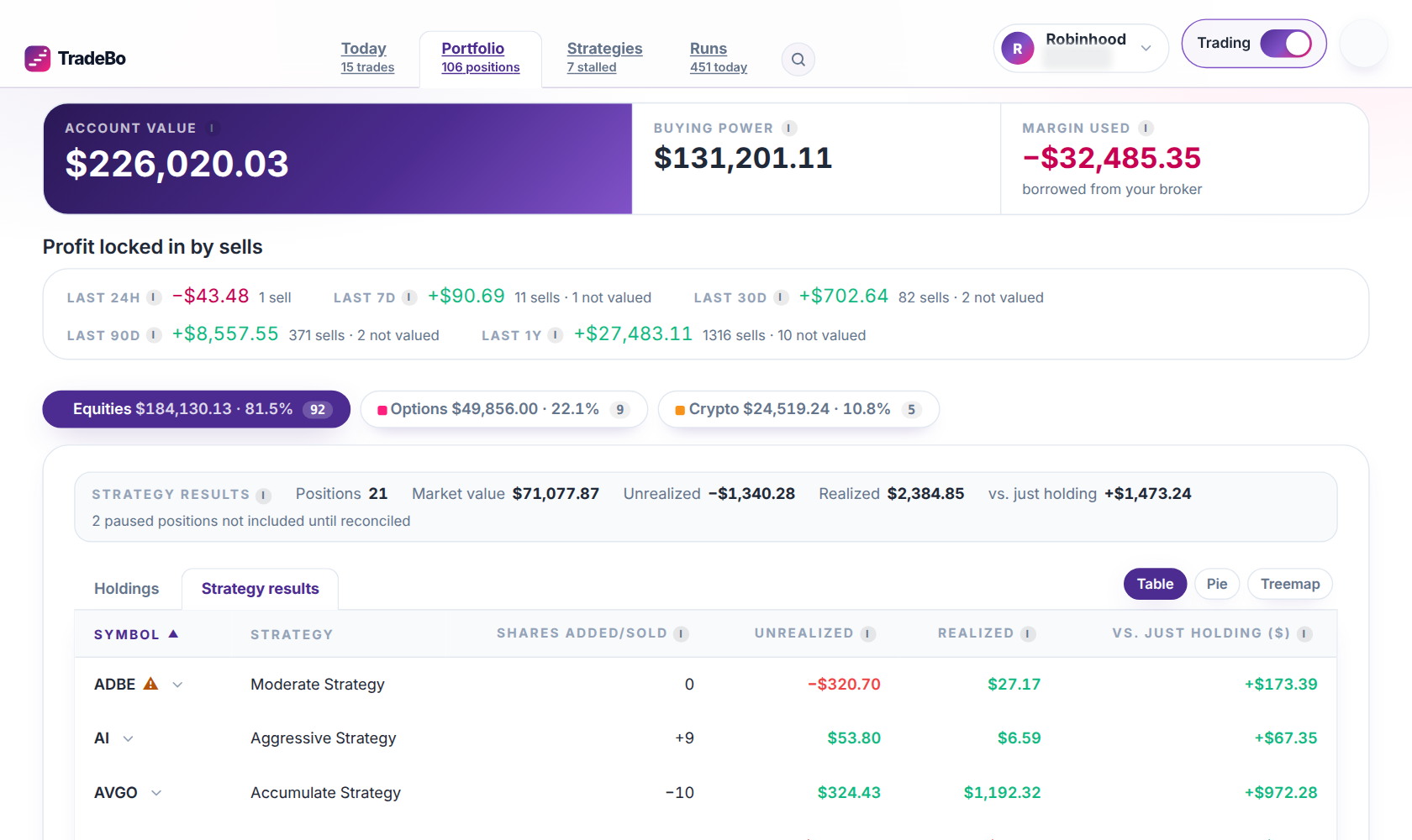Screen dimensions: 1412x840
Task: Click the Aggressive Strategy cell for AI
Action: point(324,738)
